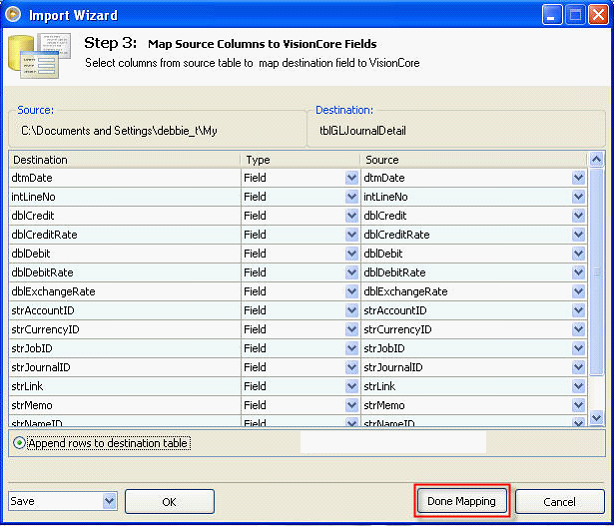The image size is (615, 527).
Task: Open Source dropdown in dblDebit row
Action: 578,254
